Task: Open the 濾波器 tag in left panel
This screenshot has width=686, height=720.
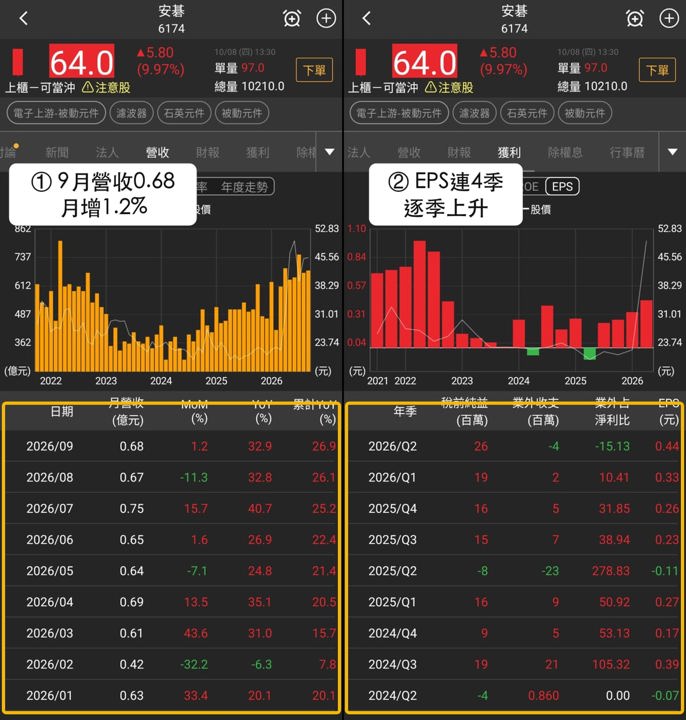Action: [x=131, y=113]
